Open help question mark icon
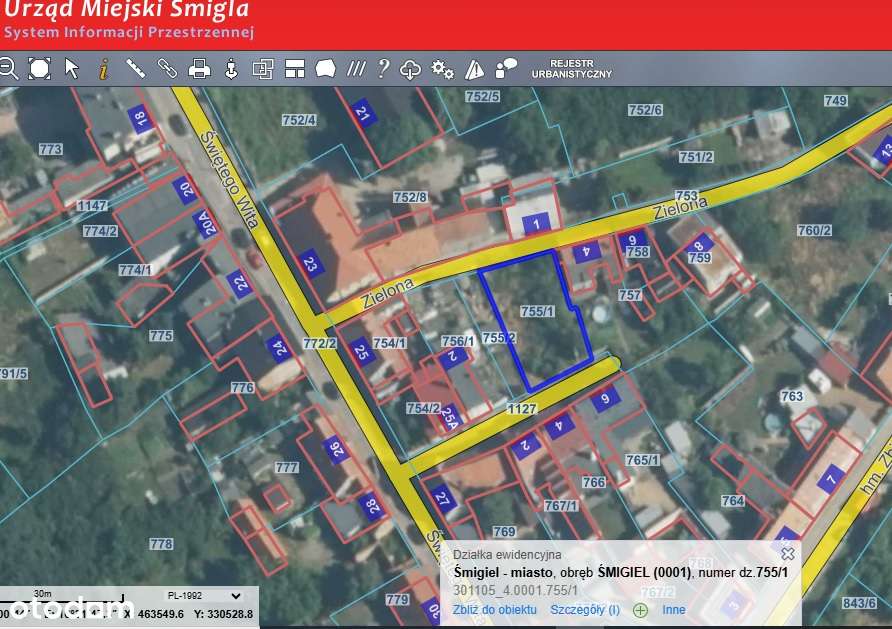 point(384,69)
